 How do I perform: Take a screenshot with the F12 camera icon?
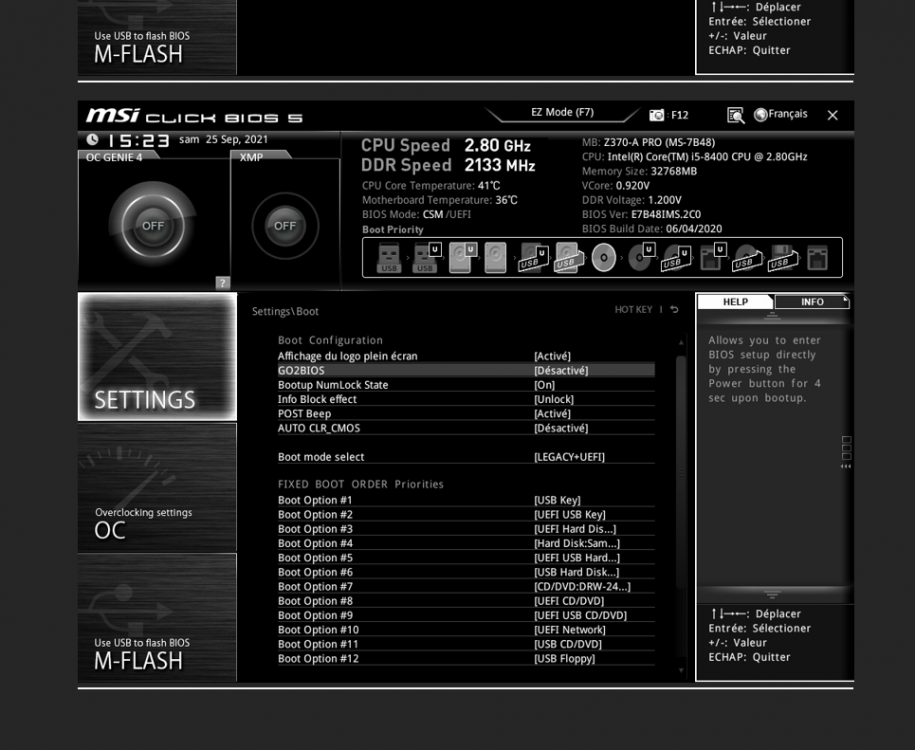(x=656, y=115)
